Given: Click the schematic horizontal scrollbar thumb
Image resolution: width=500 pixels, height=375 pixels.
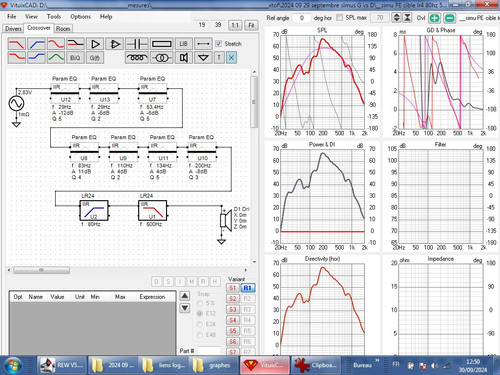Looking at the screenshot, I should point(41,270).
